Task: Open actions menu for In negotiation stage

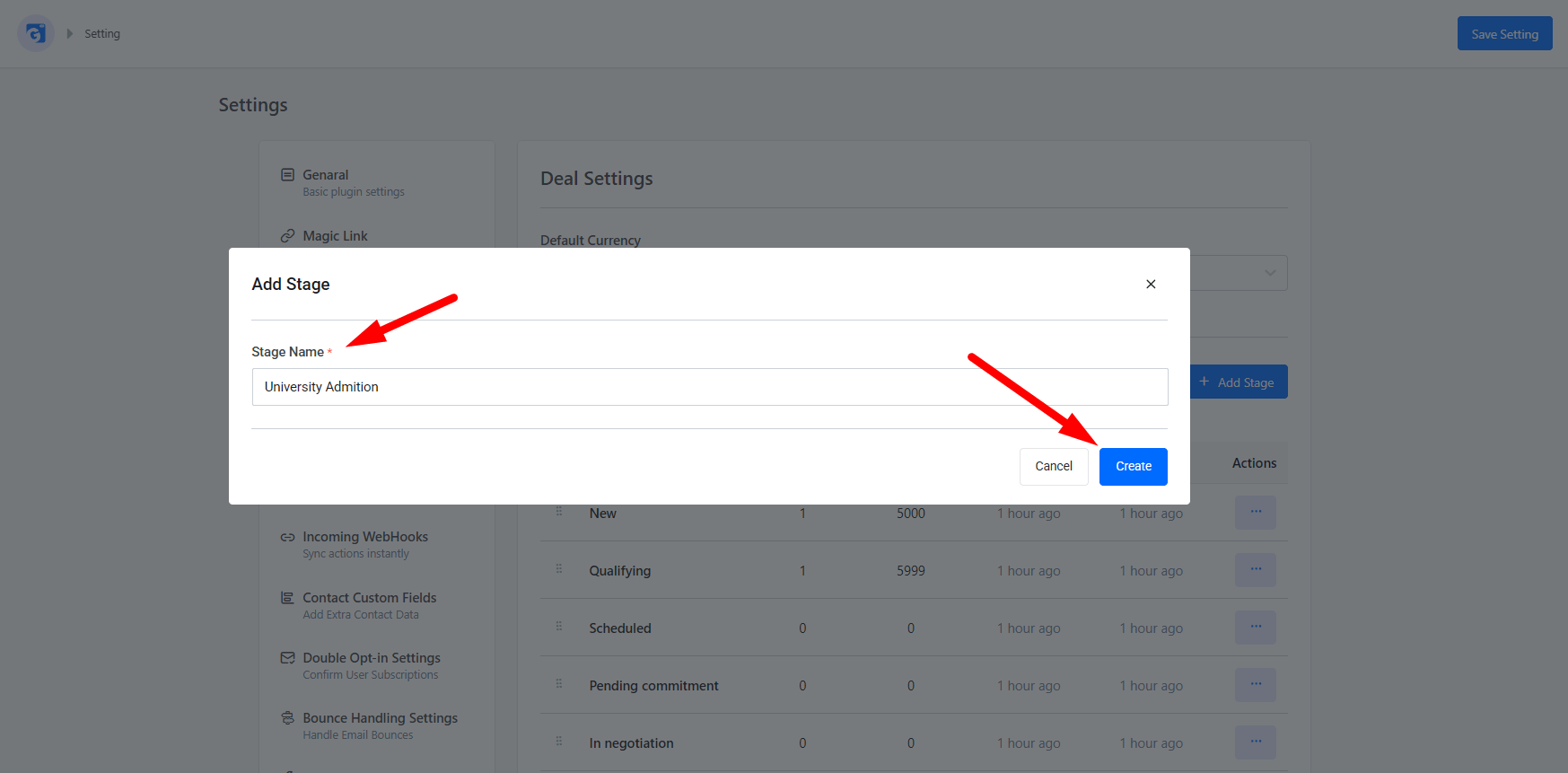Action: (x=1256, y=742)
